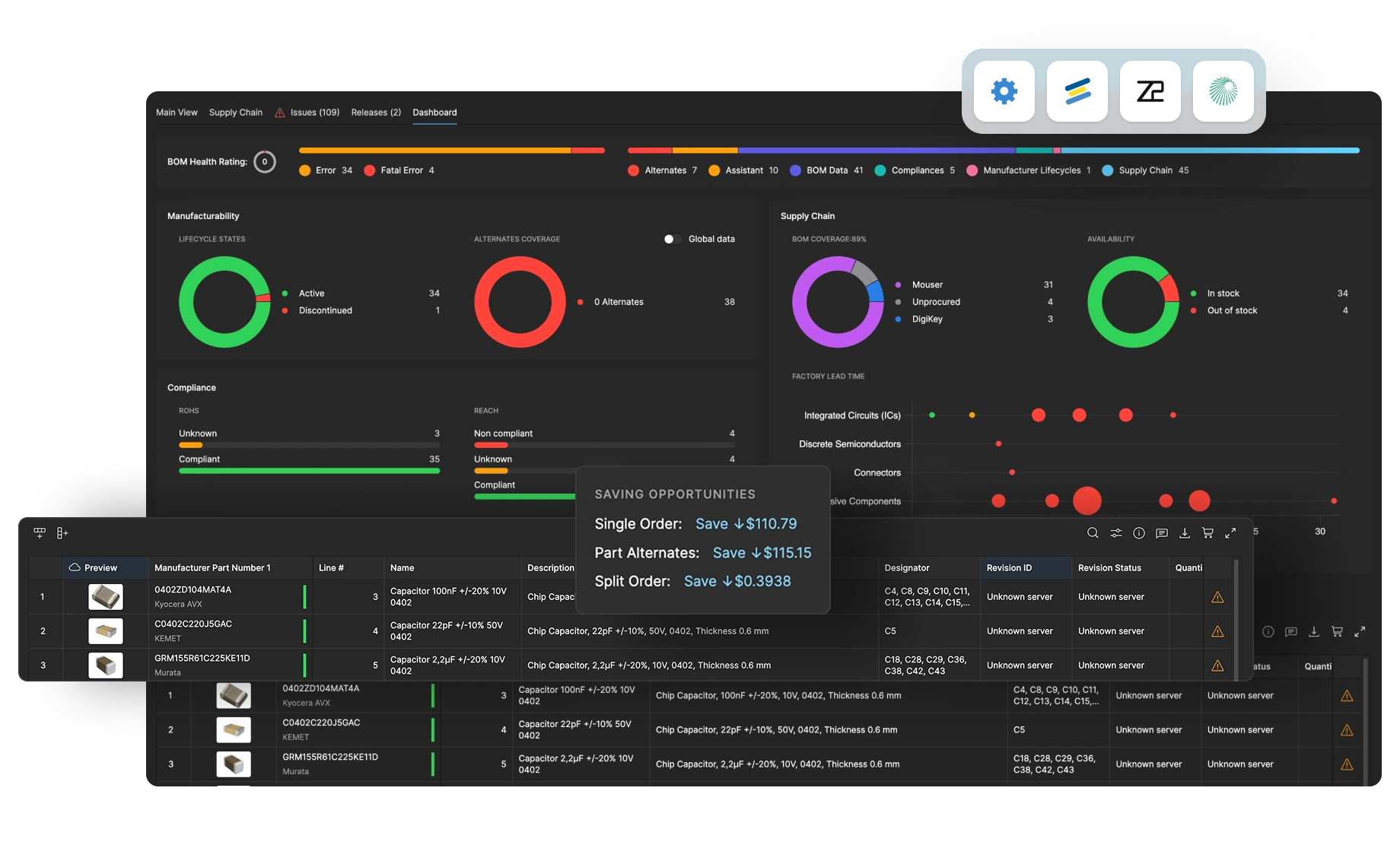Screen dimensions: 1400x864
Task: Click the blue gear integration icon
Action: click(x=1004, y=91)
